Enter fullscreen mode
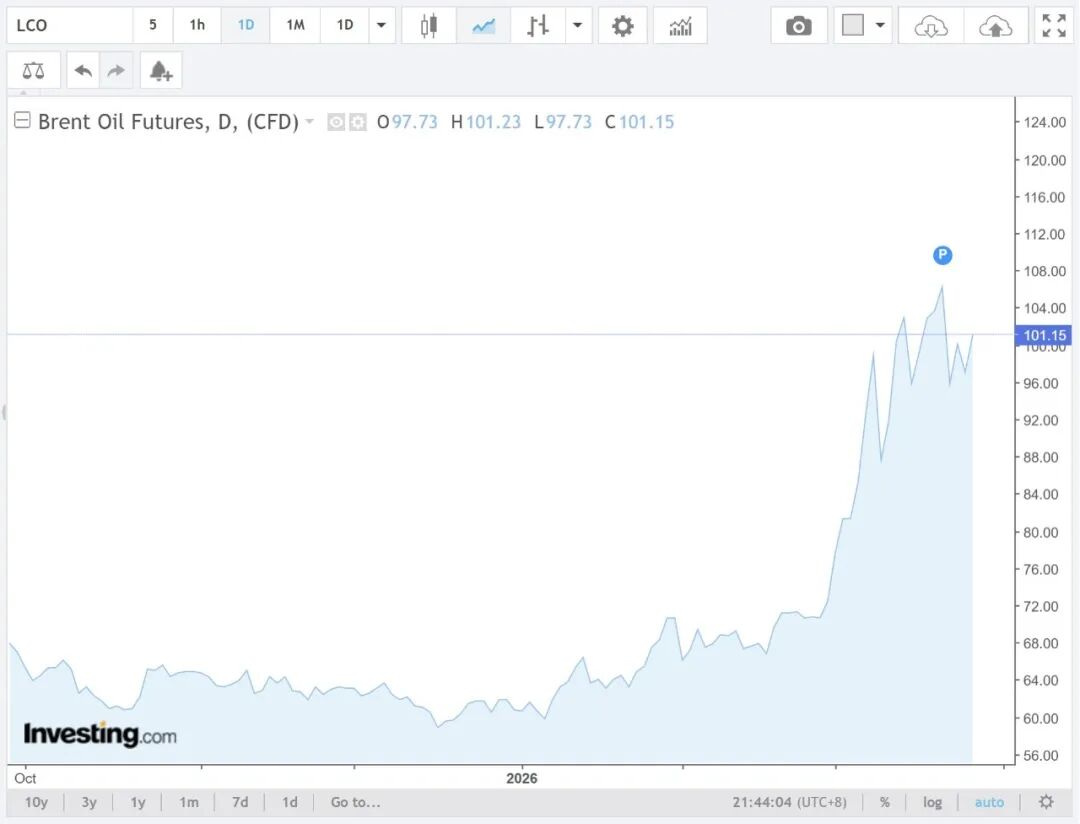1080x824 pixels. (1054, 26)
